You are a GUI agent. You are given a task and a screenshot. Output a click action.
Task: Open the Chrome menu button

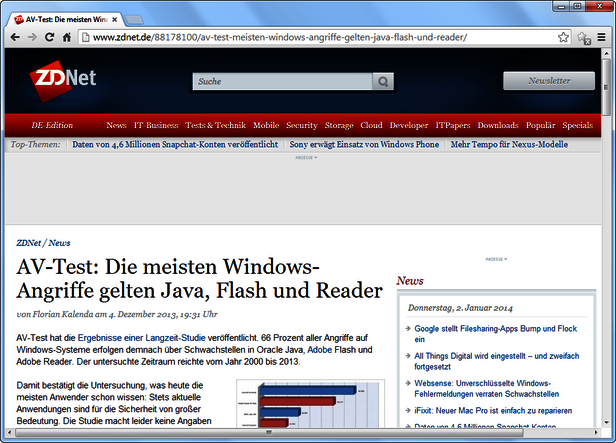pyautogui.click(x=601, y=38)
